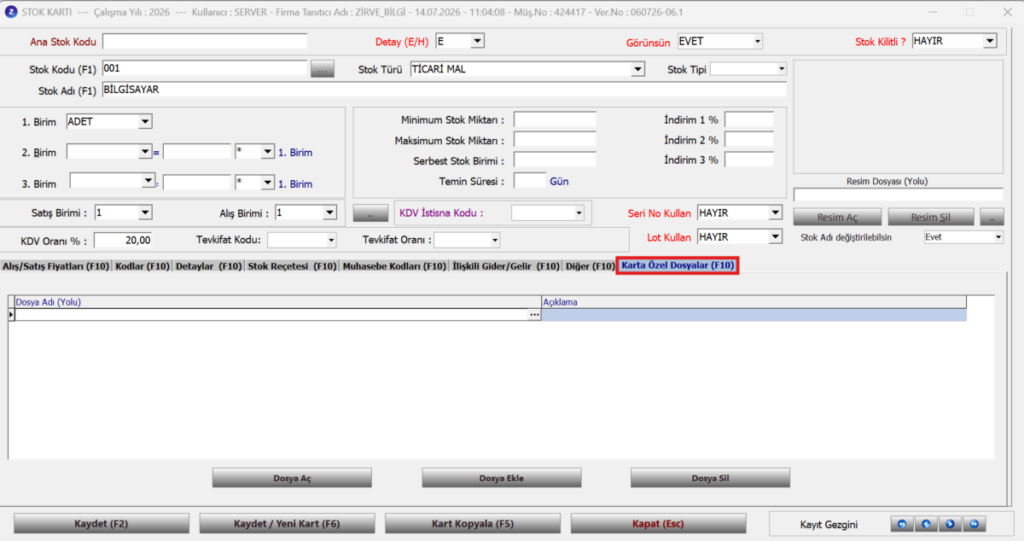
Task: Click Açıklama cell in file grid
Action: 754,315
